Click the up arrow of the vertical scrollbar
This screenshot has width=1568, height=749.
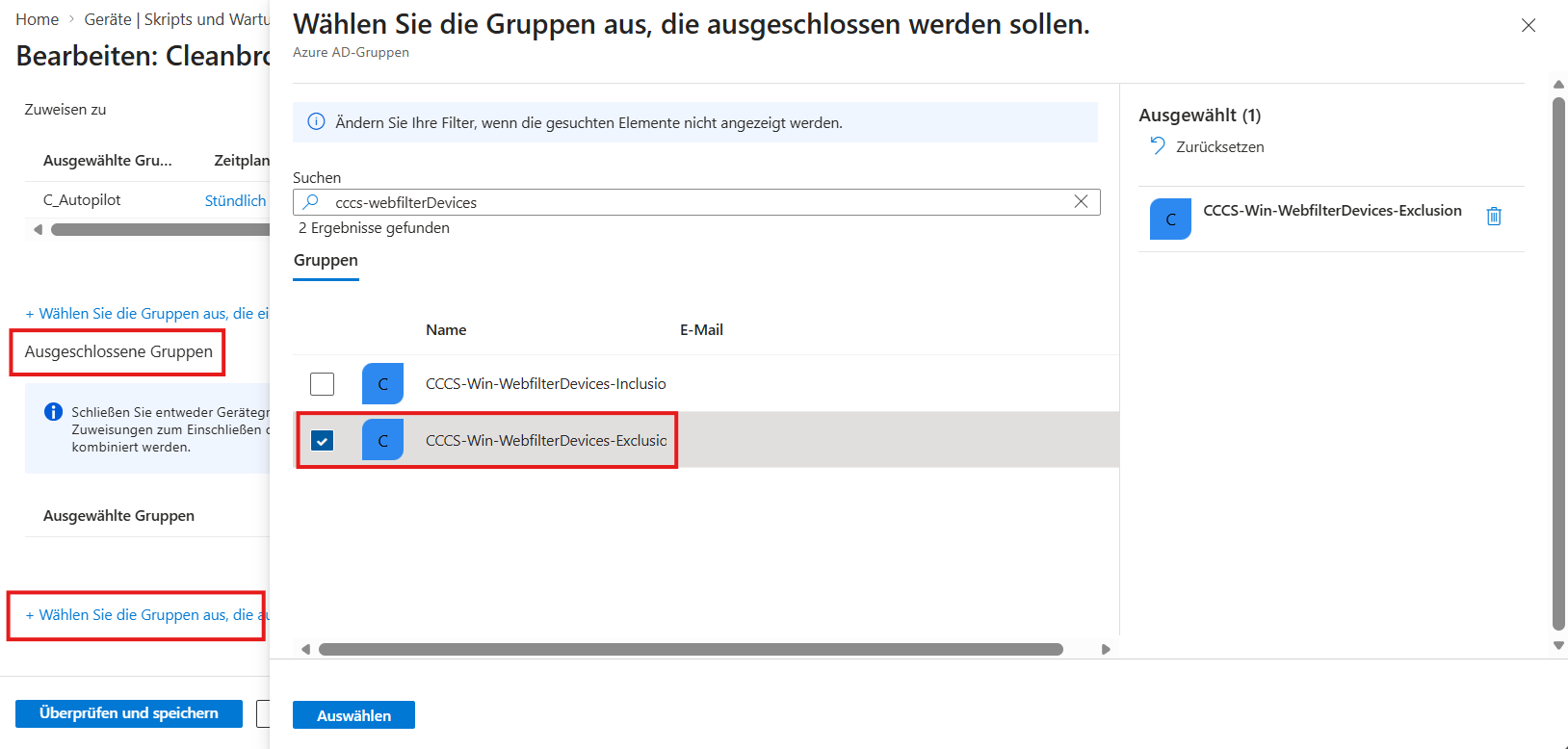coord(1558,85)
